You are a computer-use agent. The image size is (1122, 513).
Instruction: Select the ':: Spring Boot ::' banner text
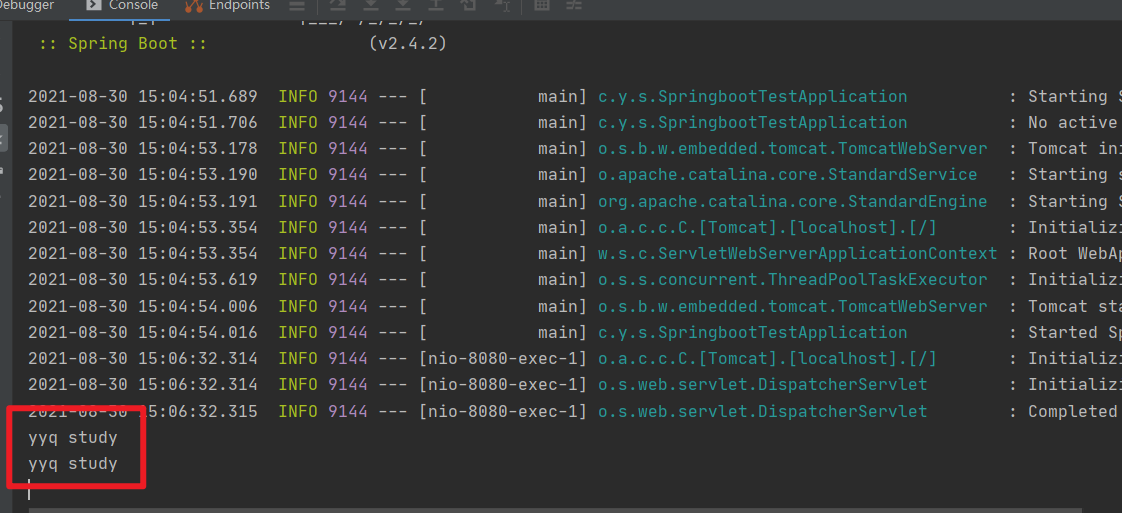[x=123, y=44]
